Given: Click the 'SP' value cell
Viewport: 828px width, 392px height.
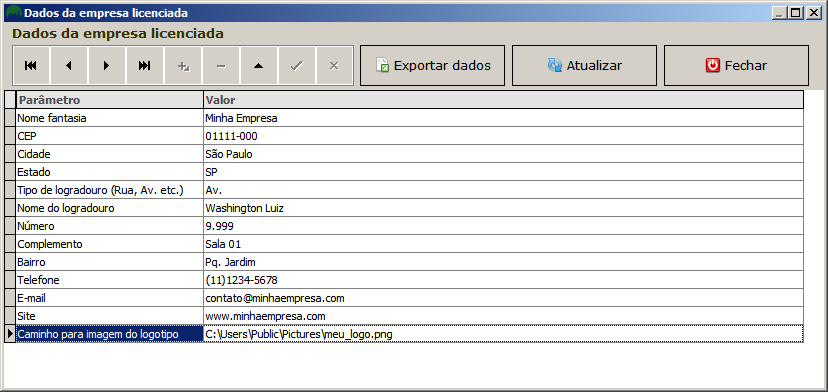Looking at the screenshot, I should [x=504, y=172].
